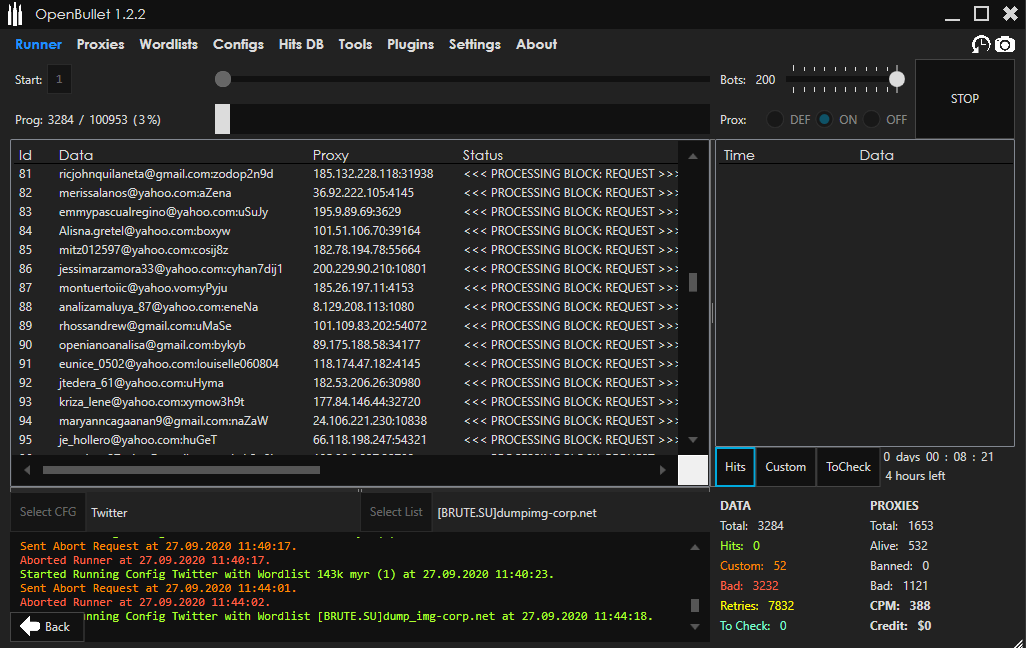Click the '4 hours left' time estimate
Screen dimensions: 1026x648
(915, 476)
